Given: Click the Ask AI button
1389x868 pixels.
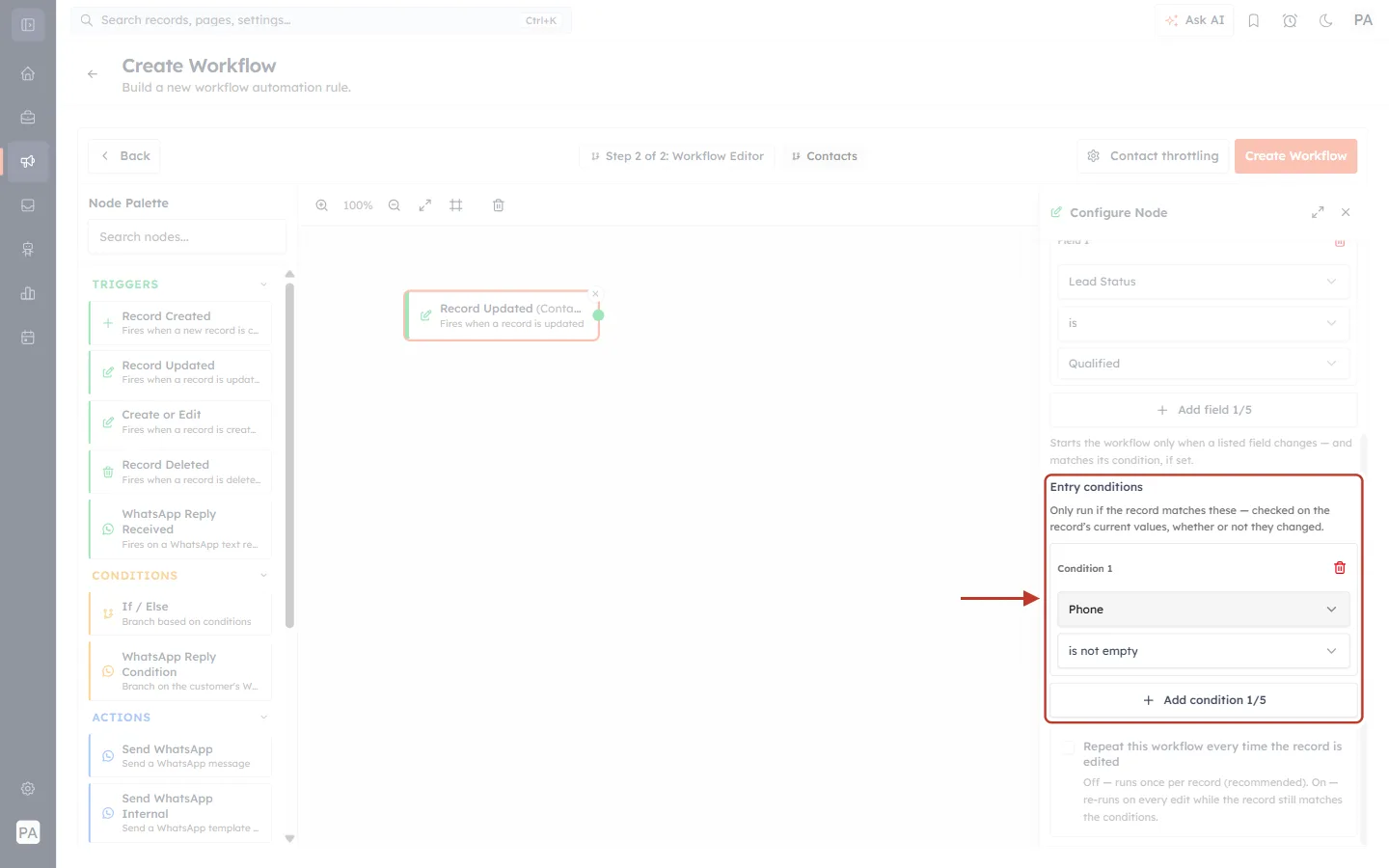Looking at the screenshot, I should (1194, 20).
